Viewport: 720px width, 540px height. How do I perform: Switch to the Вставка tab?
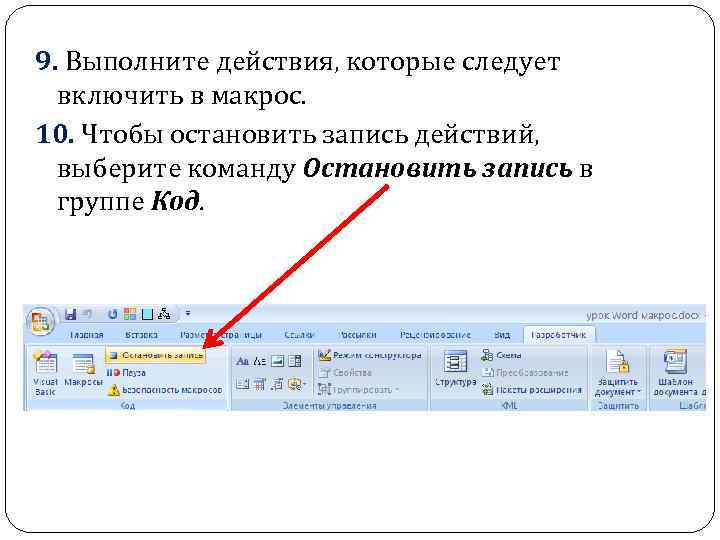click(141, 335)
